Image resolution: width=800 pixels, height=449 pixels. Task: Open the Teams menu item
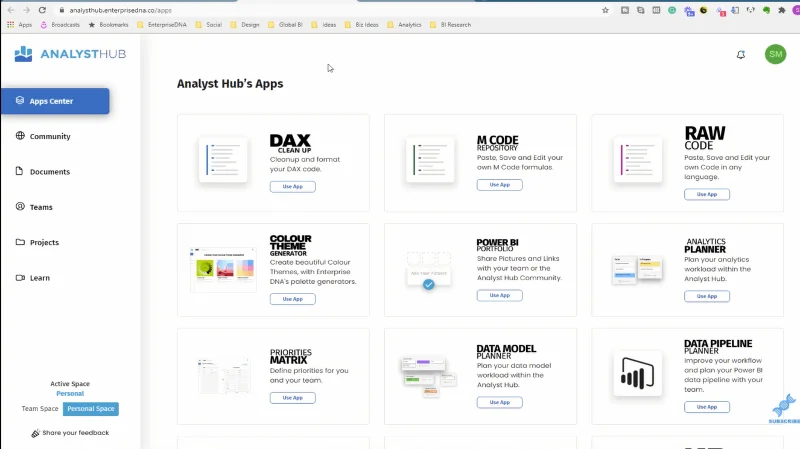tap(41, 207)
